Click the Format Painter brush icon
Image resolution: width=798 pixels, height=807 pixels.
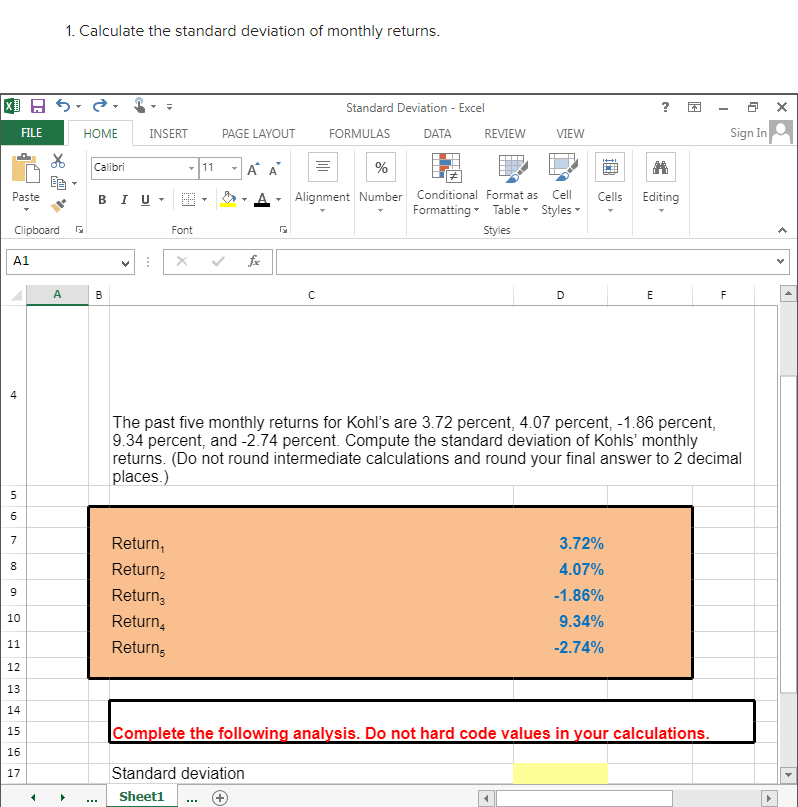pos(58,205)
